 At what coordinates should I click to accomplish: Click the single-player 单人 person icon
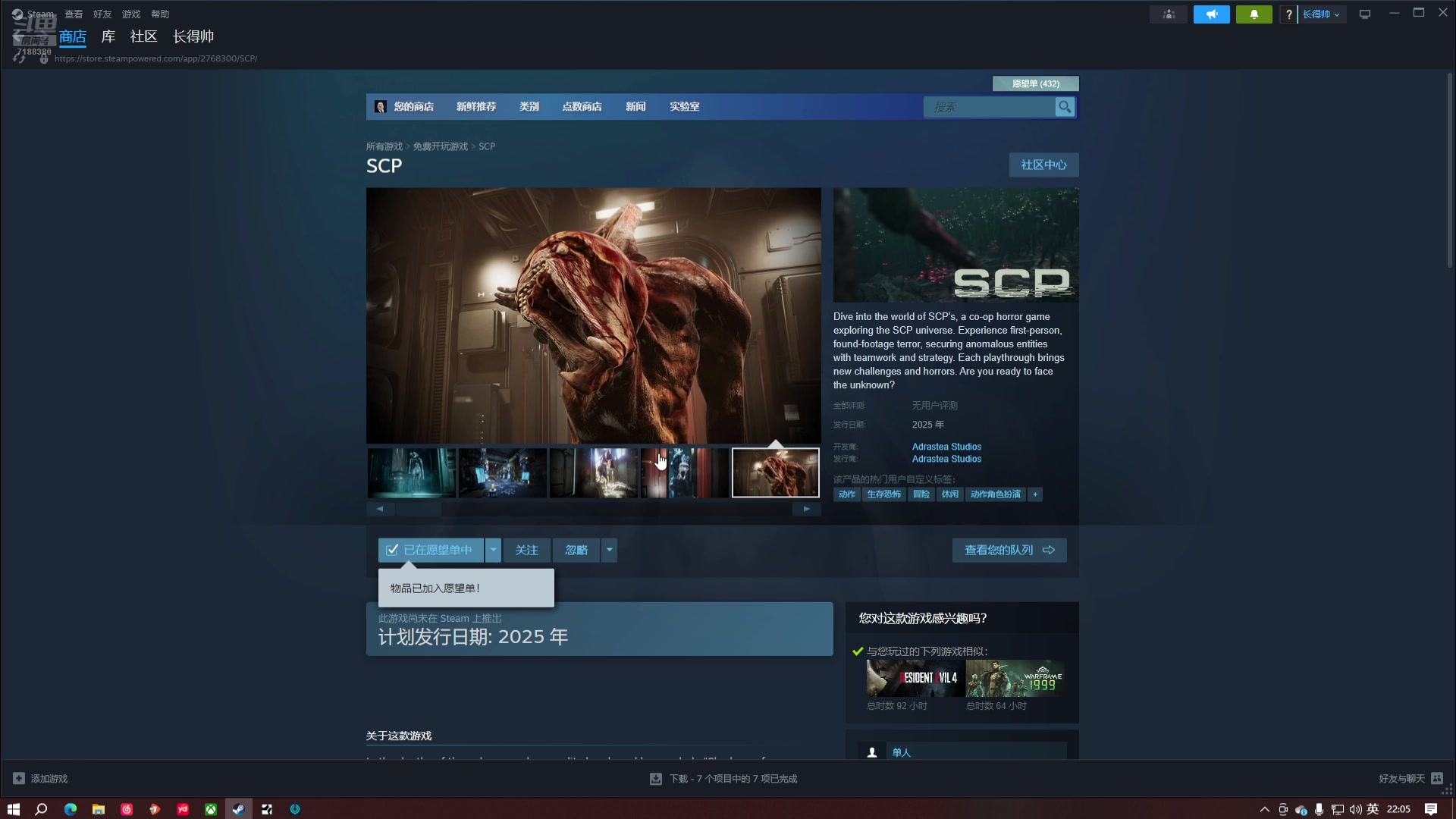tap(872, 752)
